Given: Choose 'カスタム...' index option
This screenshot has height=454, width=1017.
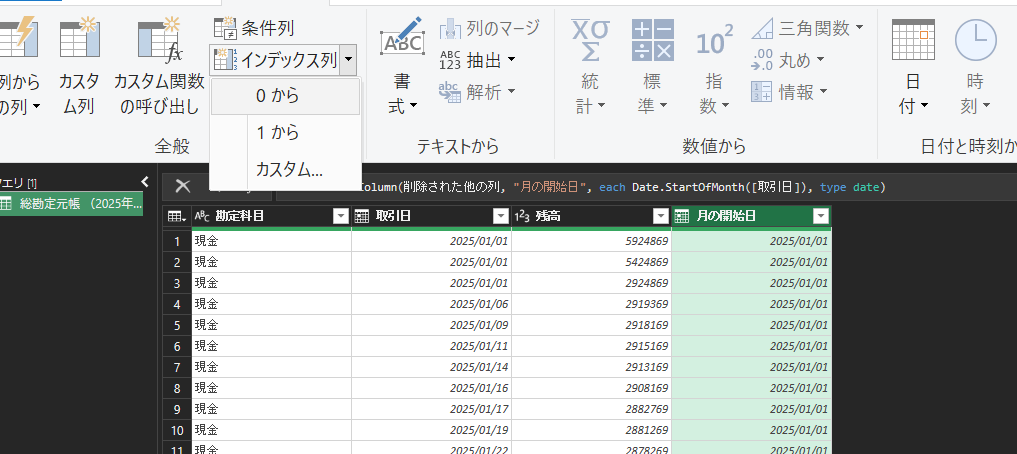Looking at the screenshot, I should click(x=289, y=169).
